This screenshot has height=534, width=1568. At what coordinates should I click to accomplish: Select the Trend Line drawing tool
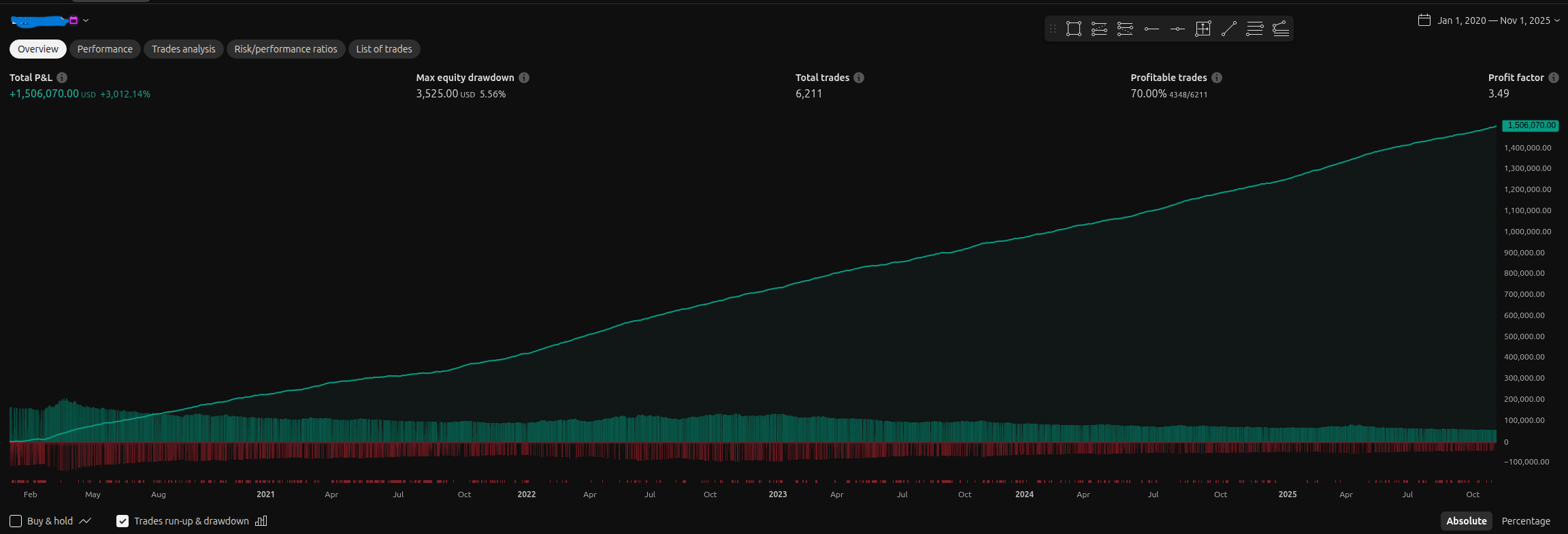[x=1228, y=29]
